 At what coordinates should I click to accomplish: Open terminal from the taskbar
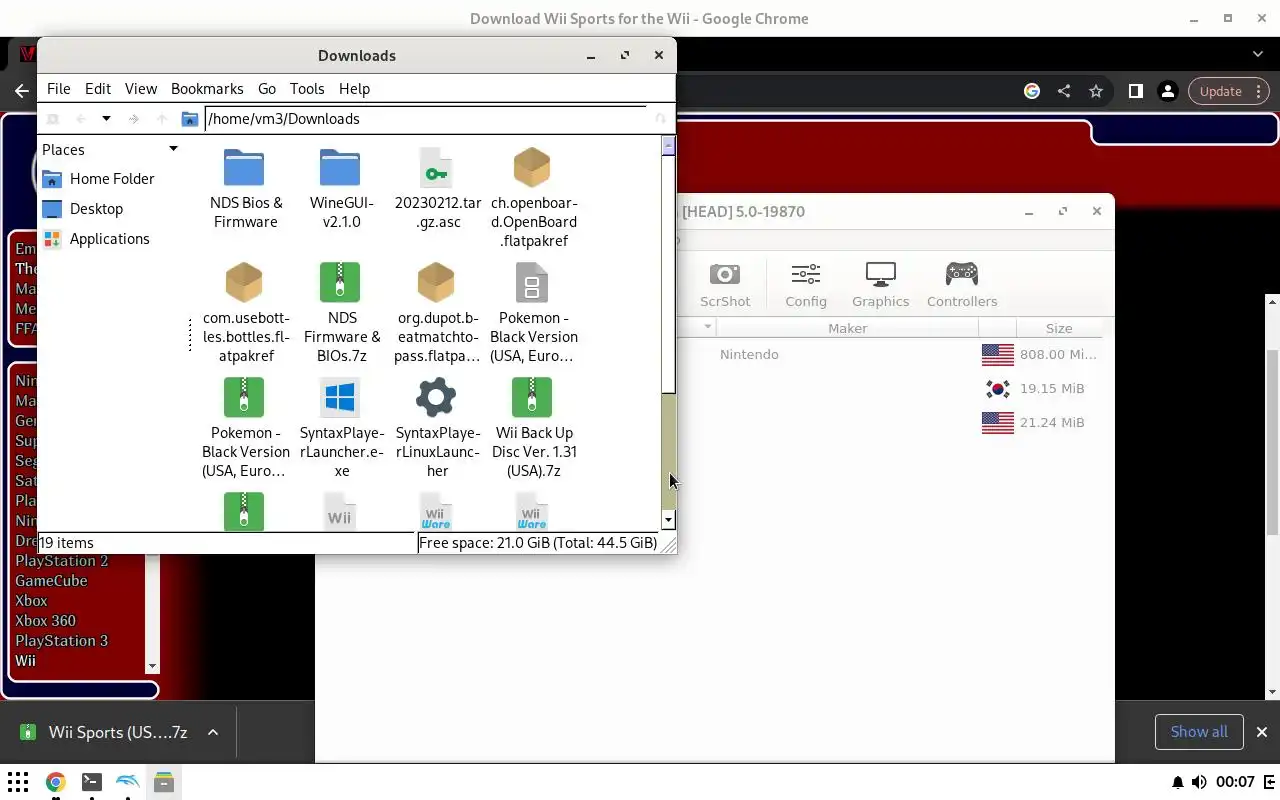tap(91, 782)
